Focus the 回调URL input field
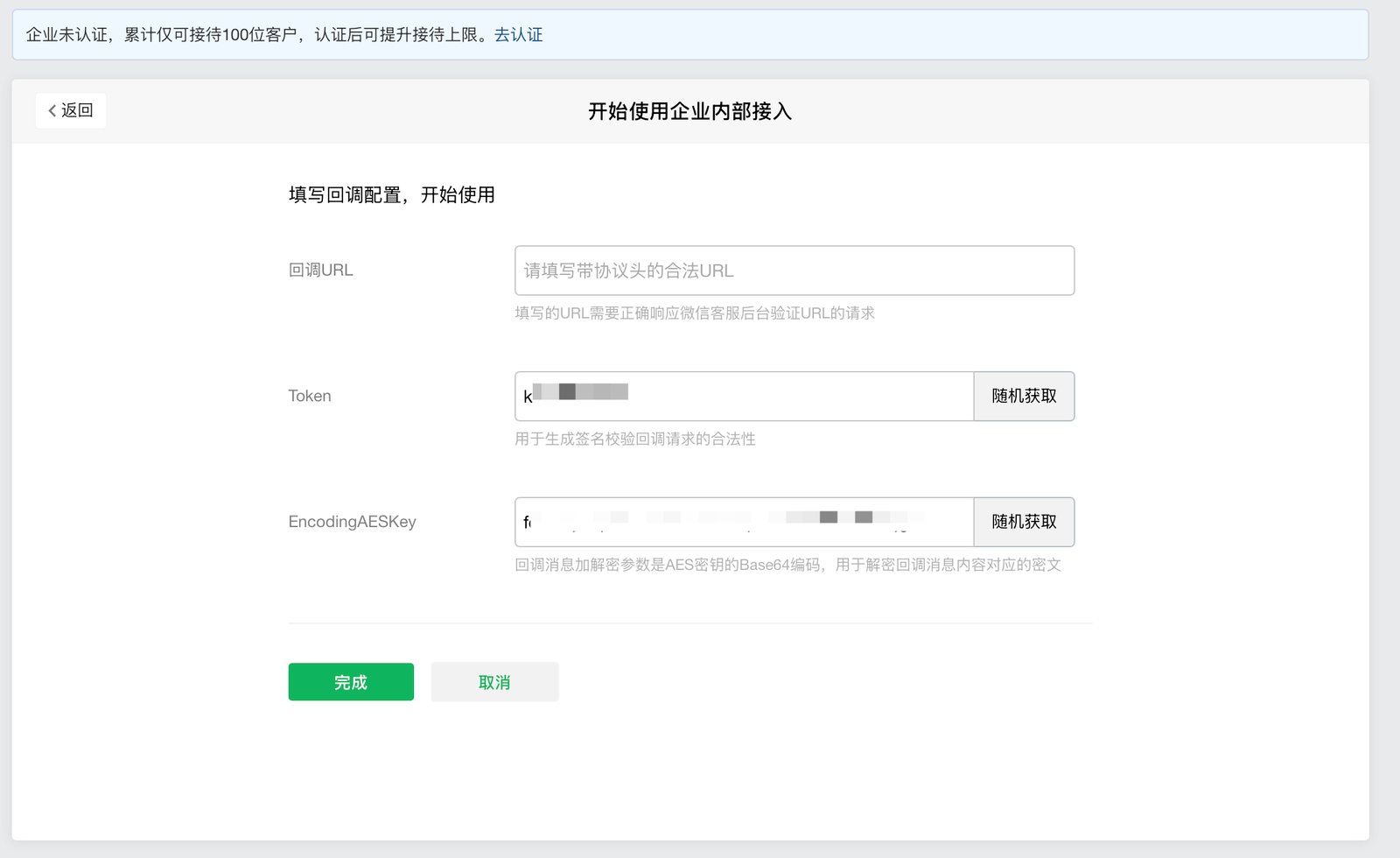Image resolution: width=1400 pixels, height=858 pixels. (x=794, y=271)
